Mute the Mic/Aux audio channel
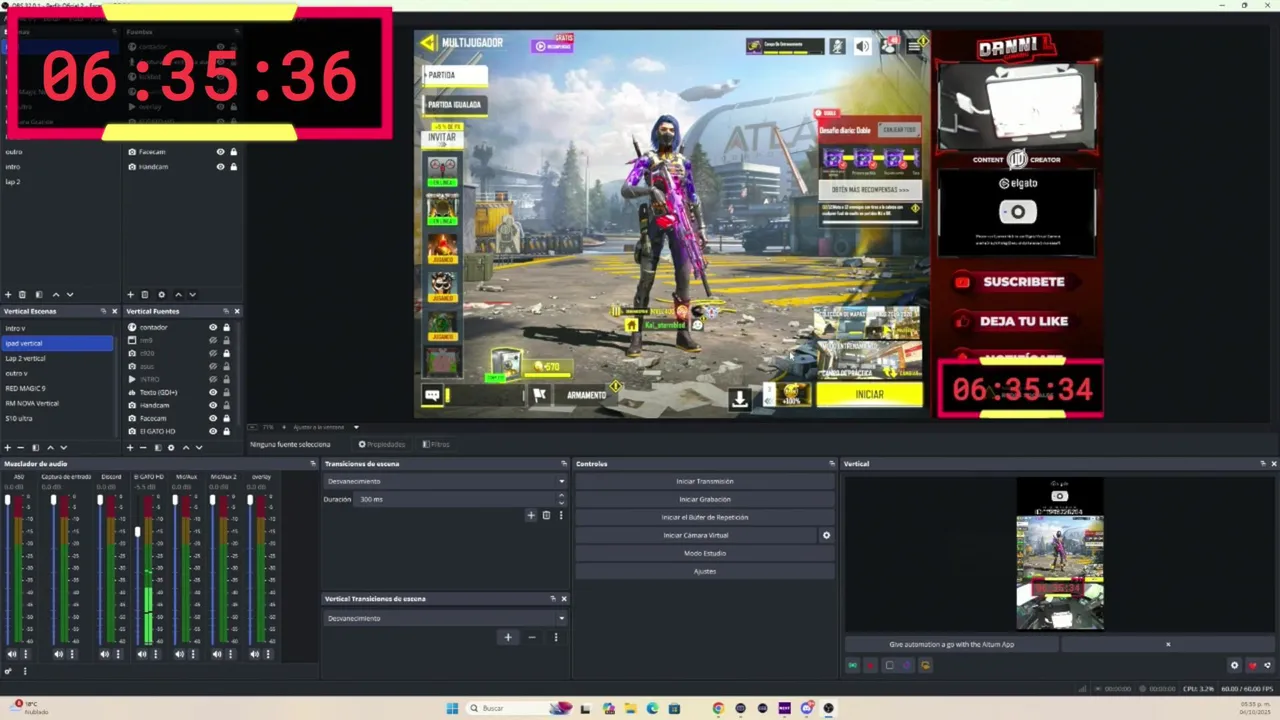The width and height of the screenshot is (1280, 720). [179, 654]
